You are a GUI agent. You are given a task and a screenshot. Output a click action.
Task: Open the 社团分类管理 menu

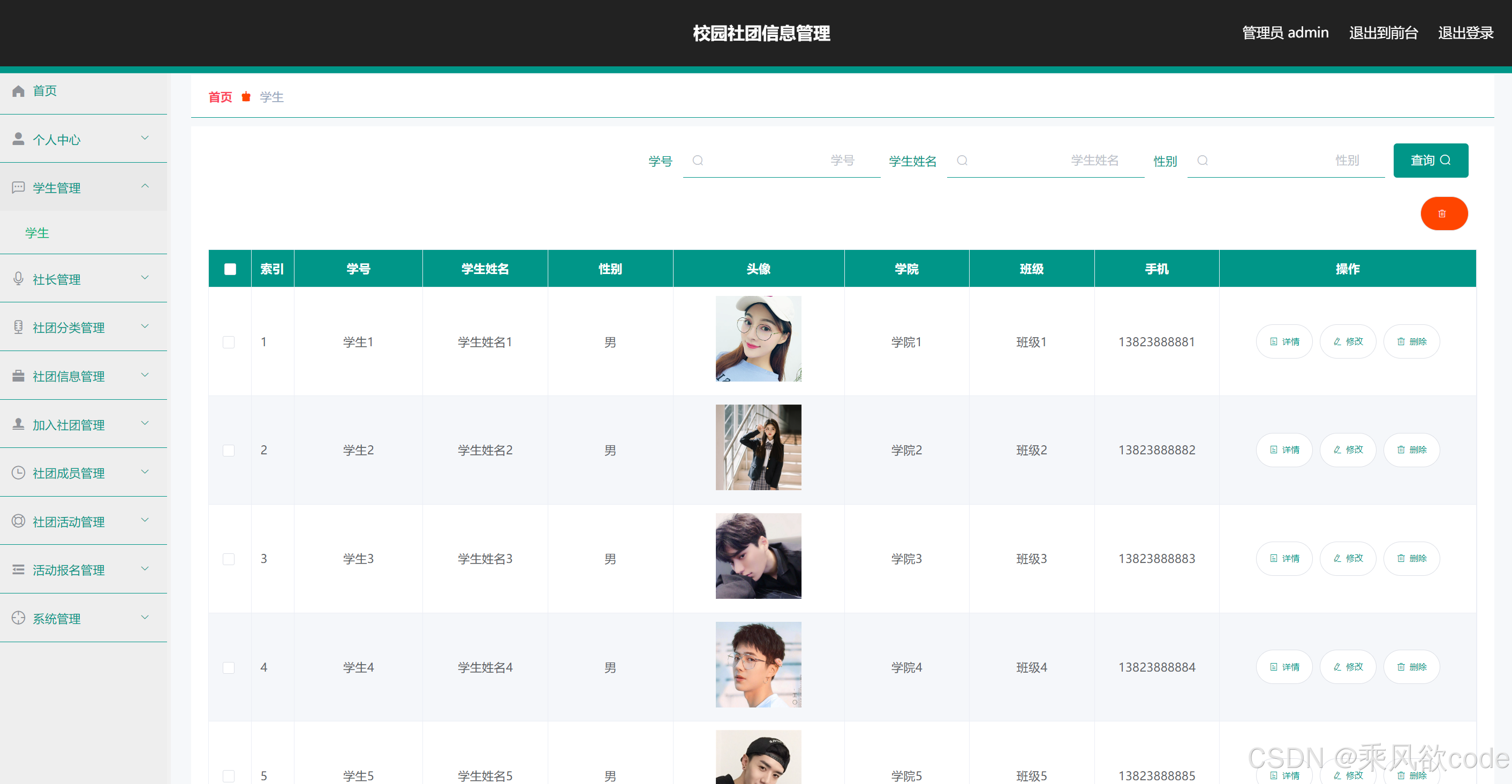pos(69,328)
